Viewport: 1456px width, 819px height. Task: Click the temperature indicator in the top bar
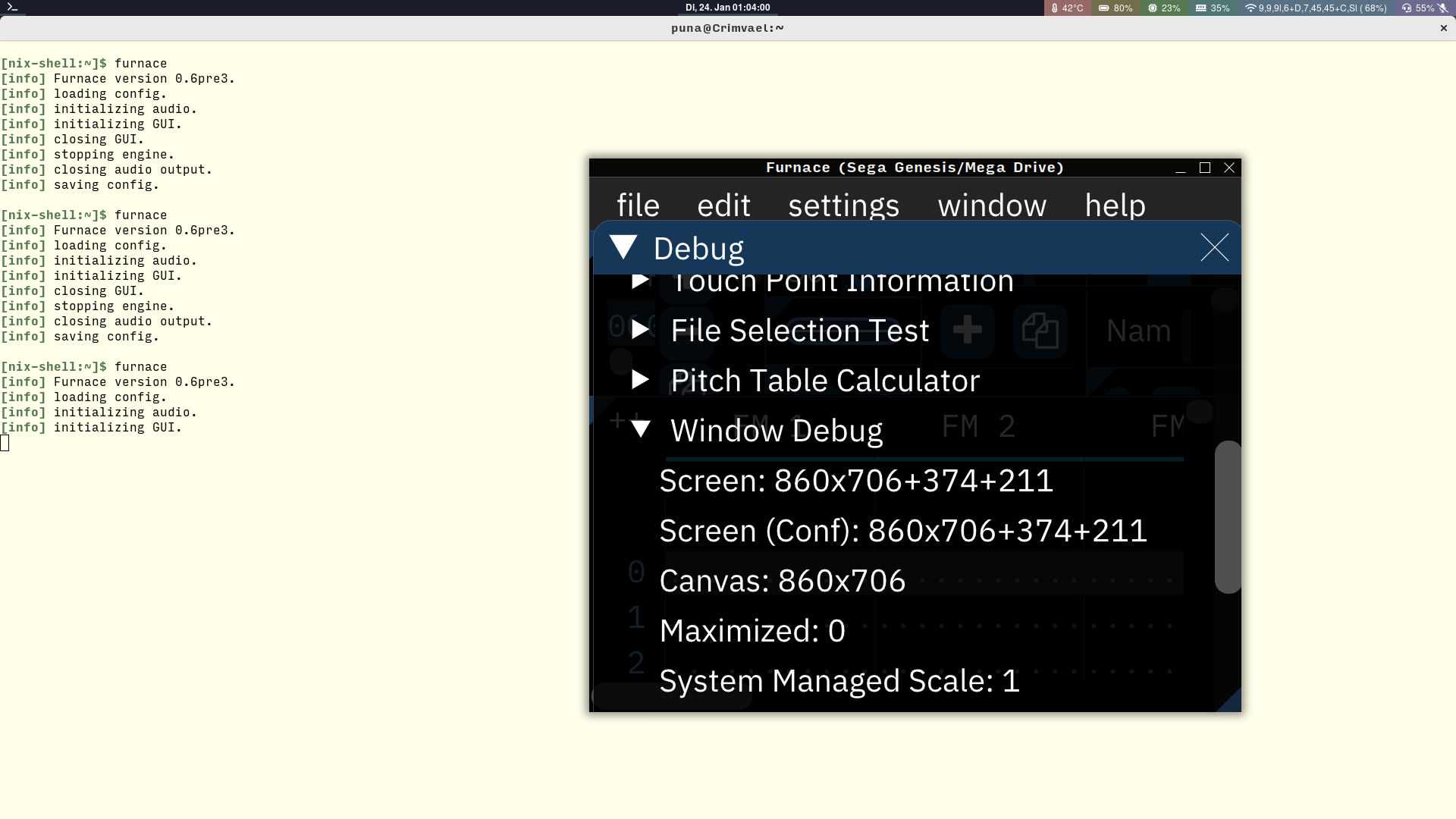point(1068,8)
